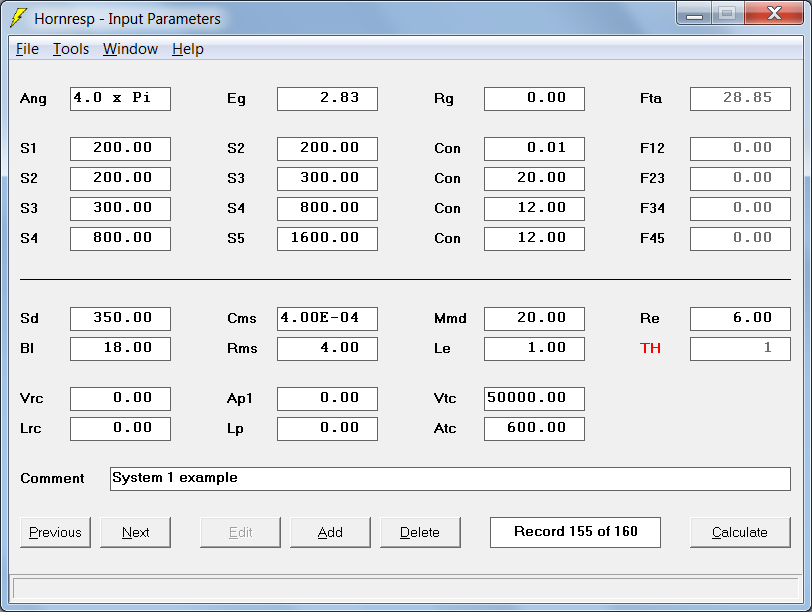Click the Eg input showing 2.83

[327, 99]
